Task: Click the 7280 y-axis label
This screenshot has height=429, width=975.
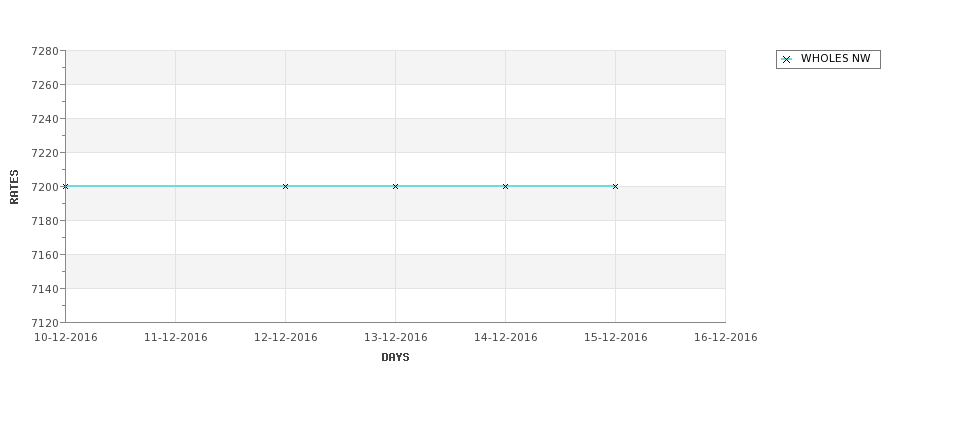Action: (x=45, y=51)
